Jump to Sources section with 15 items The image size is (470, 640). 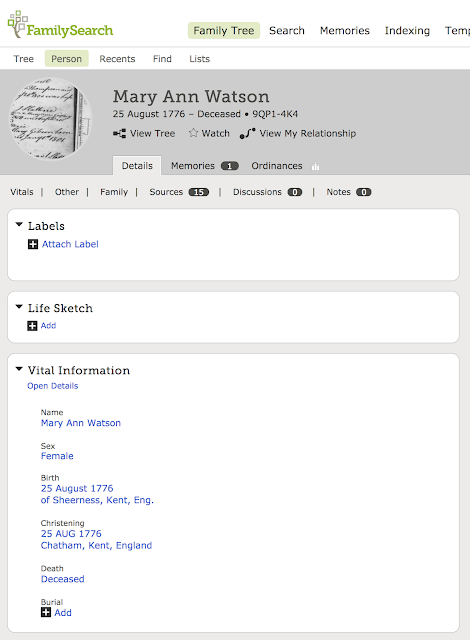click(x=179, y=192)
